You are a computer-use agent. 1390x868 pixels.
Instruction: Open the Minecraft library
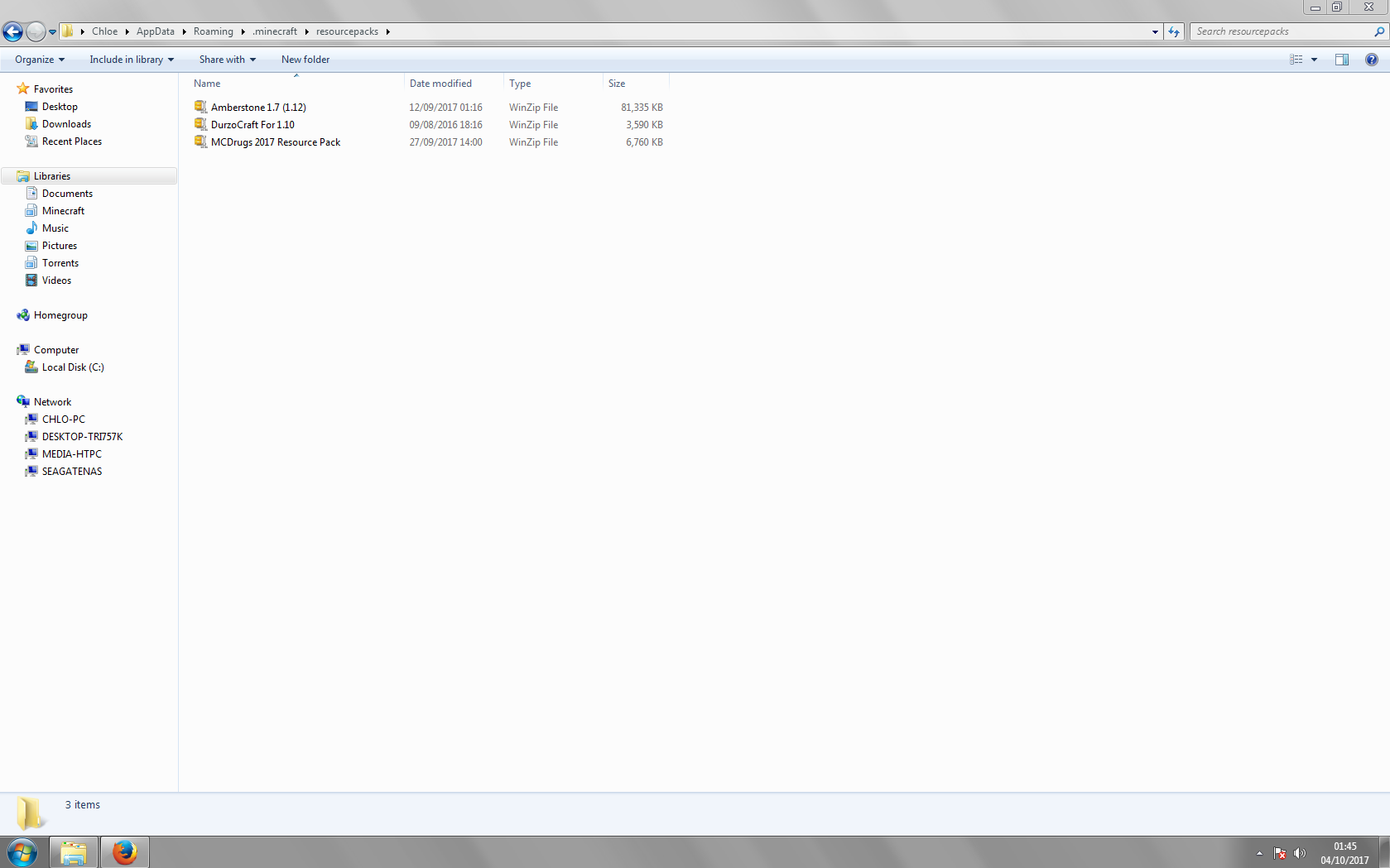tap(63, 211)
